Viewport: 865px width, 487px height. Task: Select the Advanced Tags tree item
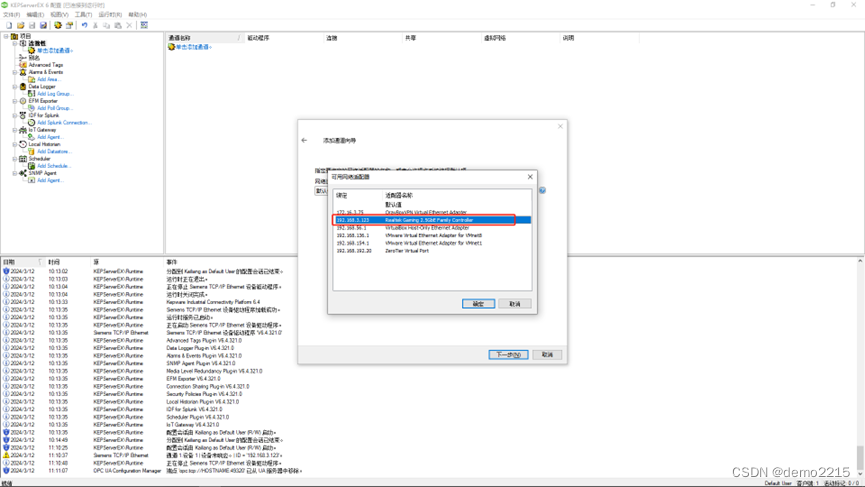(x=46, y=65)
